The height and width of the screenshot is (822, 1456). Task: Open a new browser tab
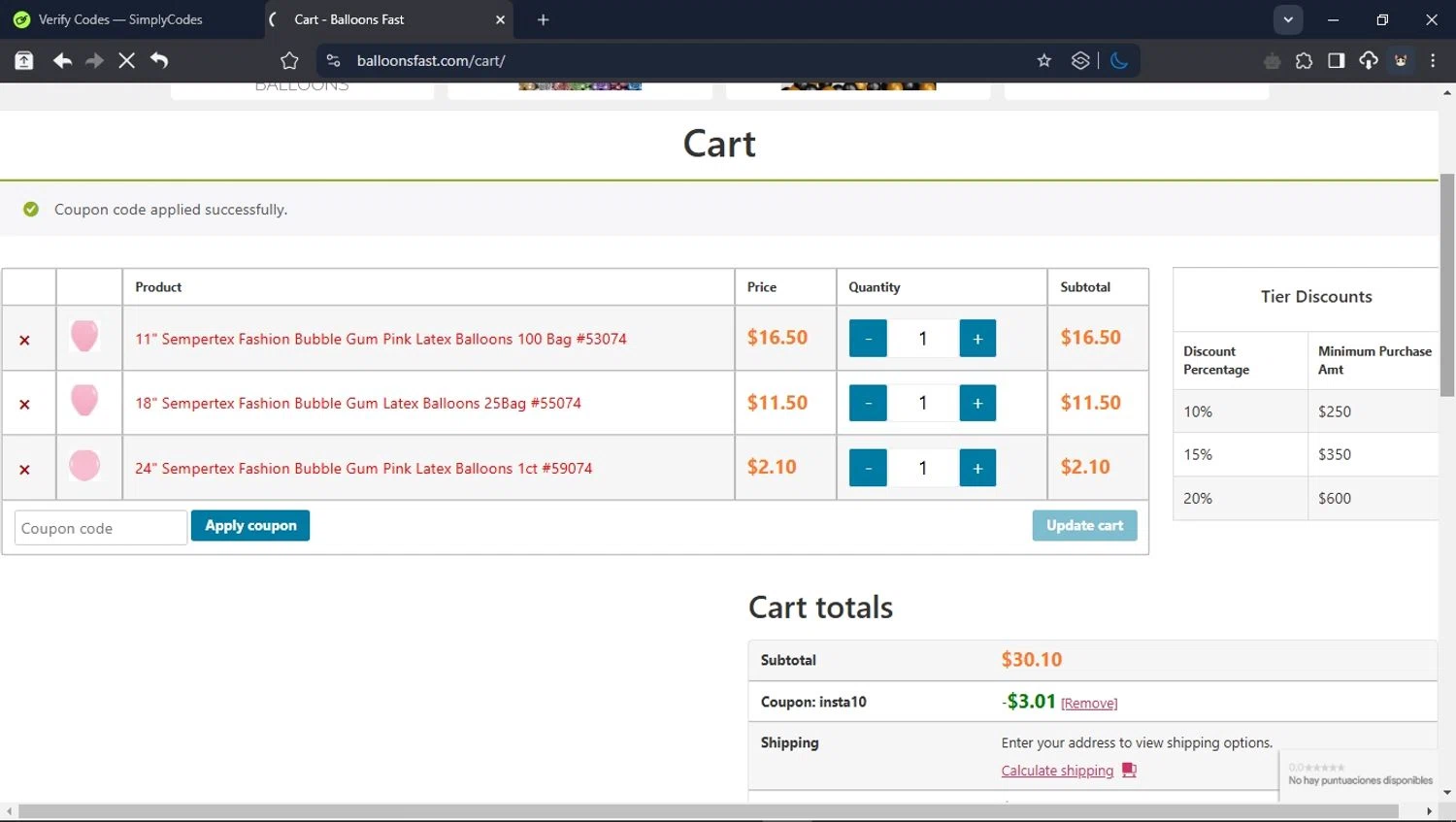pyautogui.click(x=543, y=19)
